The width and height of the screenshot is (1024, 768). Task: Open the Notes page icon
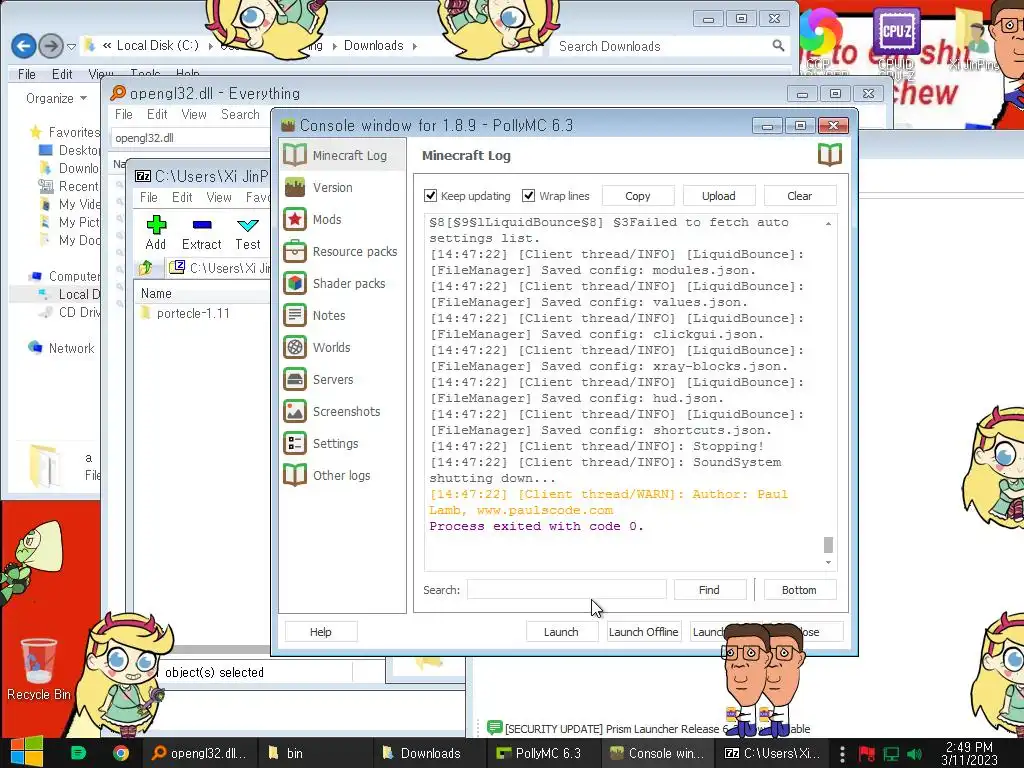tap(295, 315)
